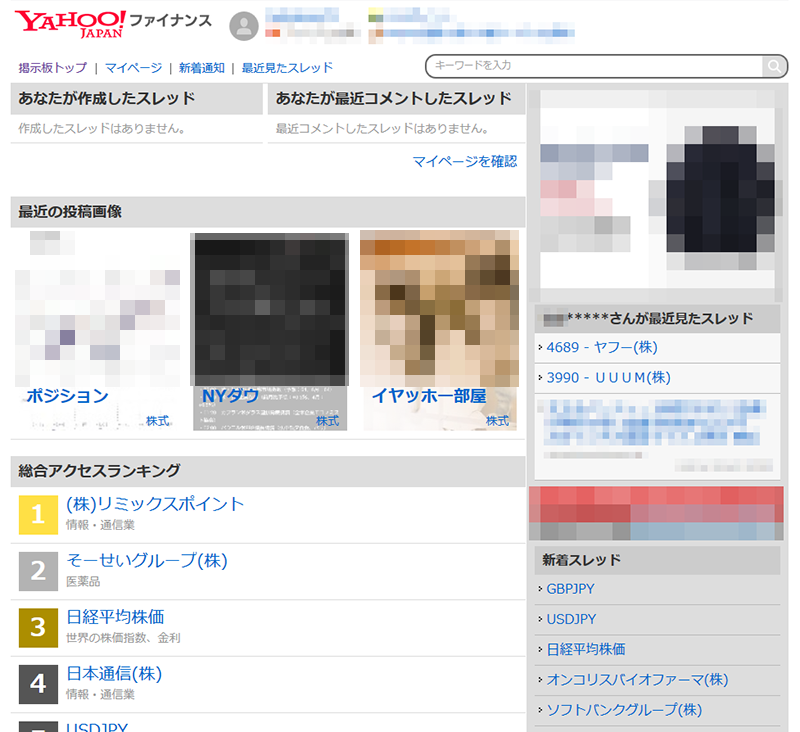Click the あなたが最近コメントしたスレッド heading
This screenshot has height=732, width=800.
point(394,98)
